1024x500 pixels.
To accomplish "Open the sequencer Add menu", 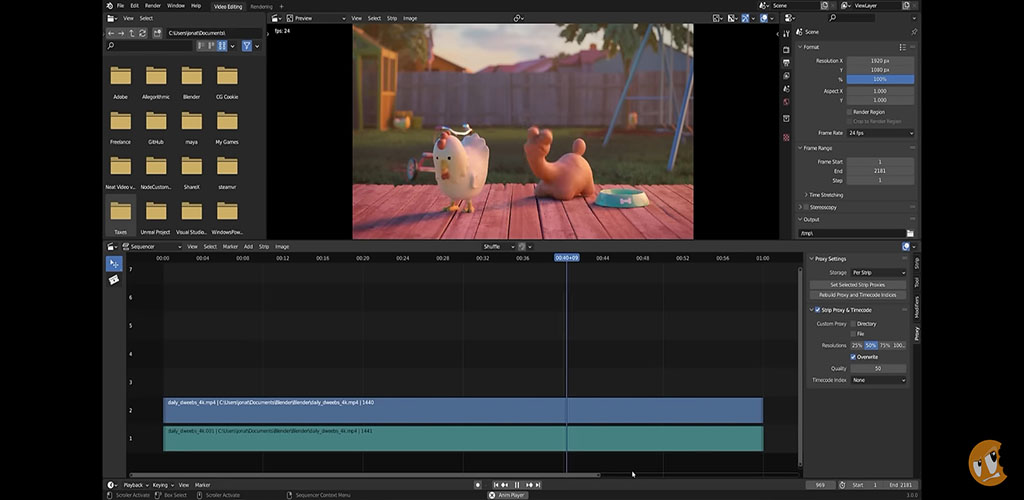I will click(248, 247).
